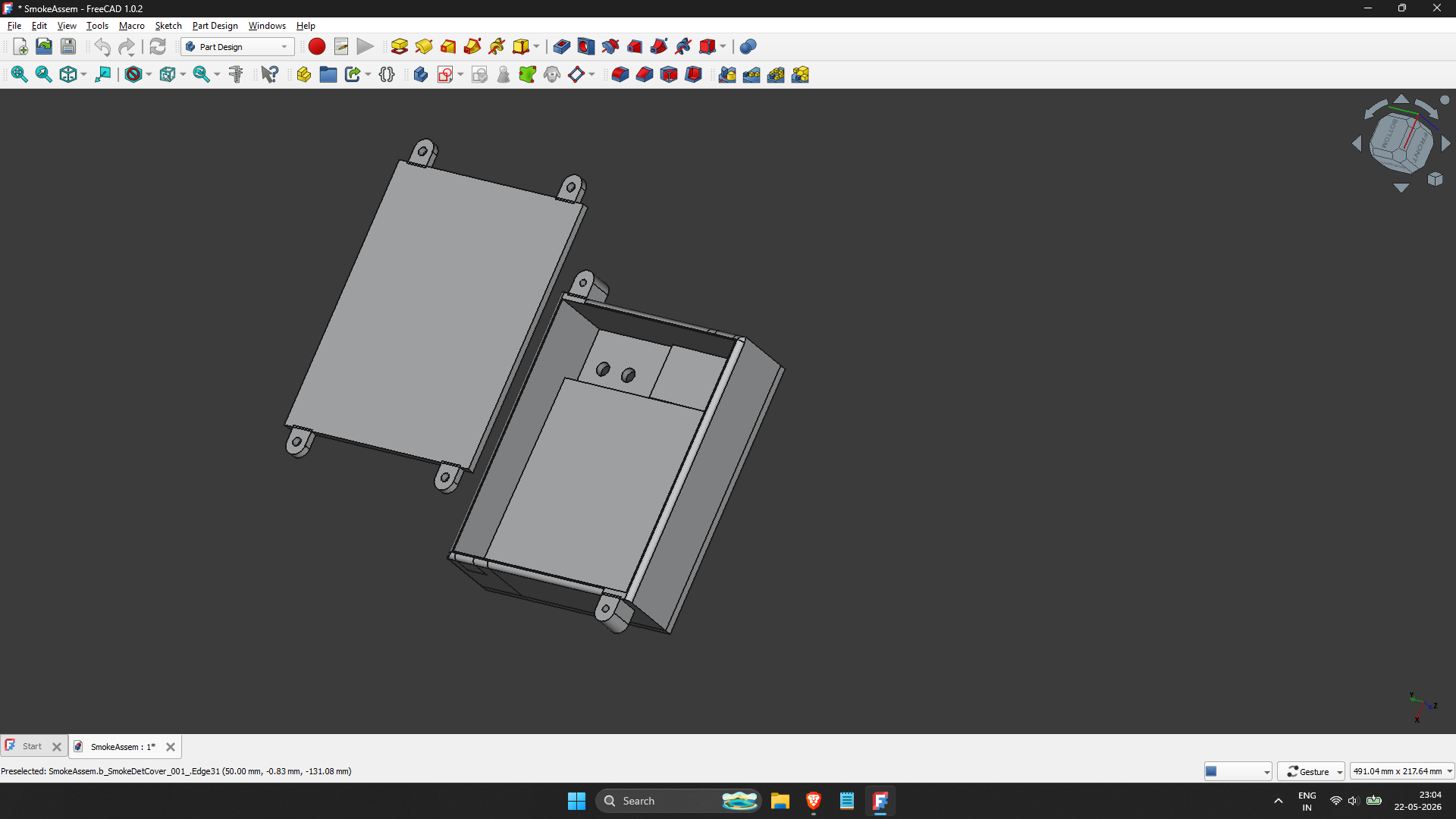Select the Additive Helix tool
Image resolution: width=1456 pixels, height=819 pixels.
point(497,47)
